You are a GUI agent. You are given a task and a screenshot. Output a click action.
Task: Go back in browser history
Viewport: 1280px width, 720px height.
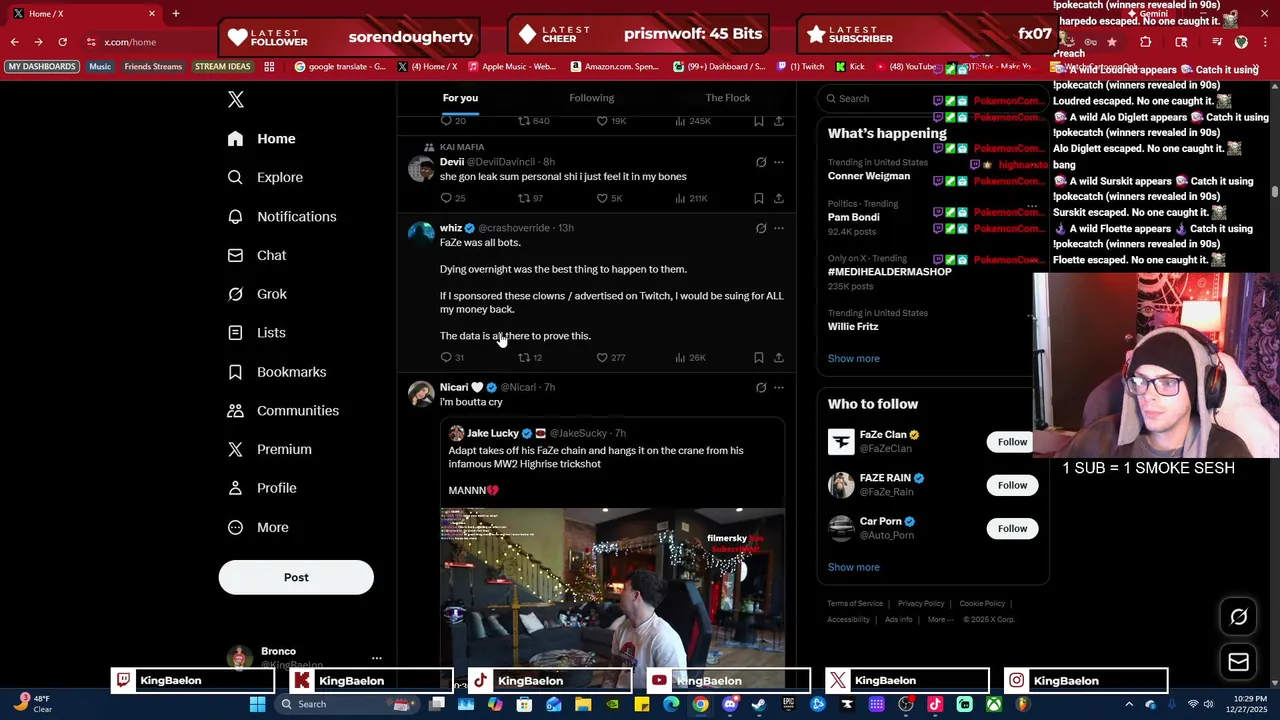[x=14, y=42]
